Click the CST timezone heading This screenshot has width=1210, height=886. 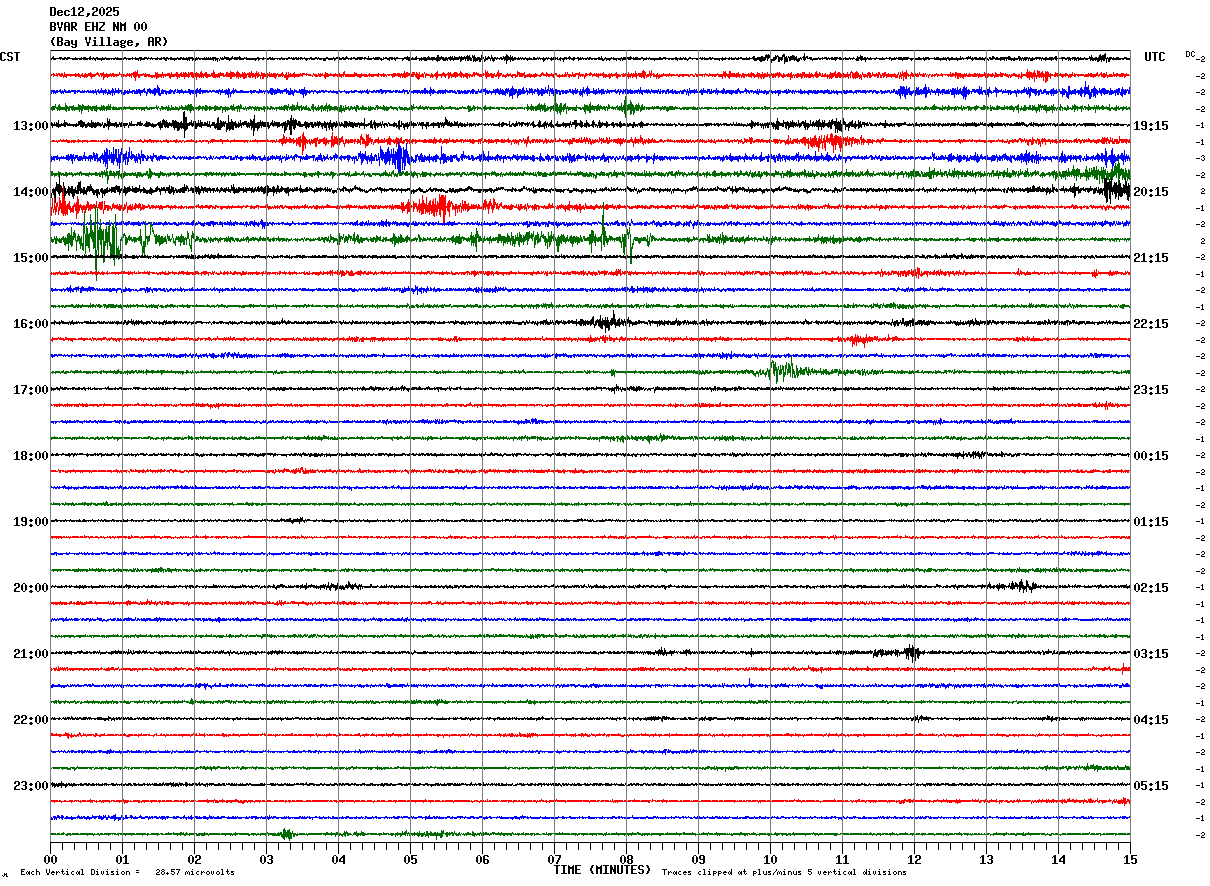point(10,57)
